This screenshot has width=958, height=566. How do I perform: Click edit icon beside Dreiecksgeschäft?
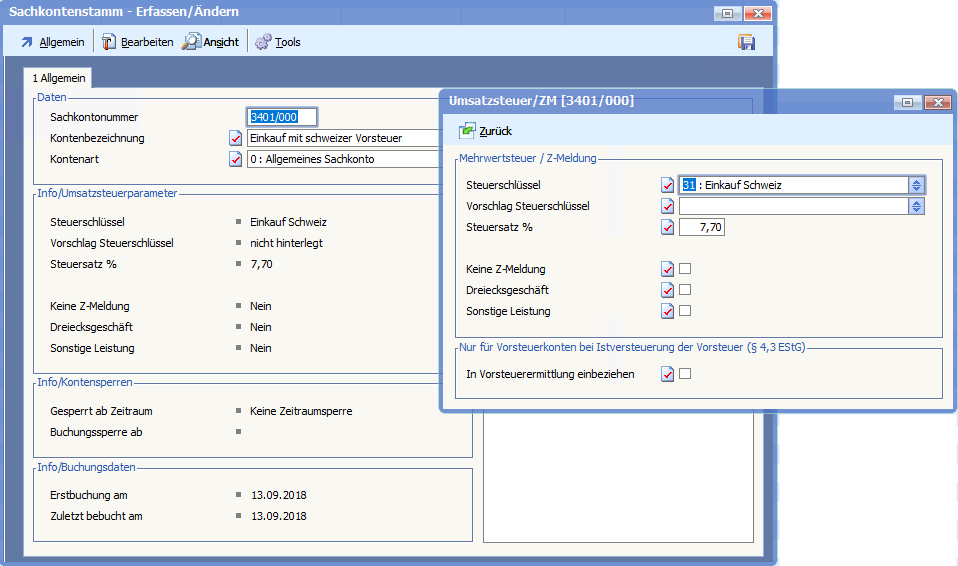tap(667, 290)
